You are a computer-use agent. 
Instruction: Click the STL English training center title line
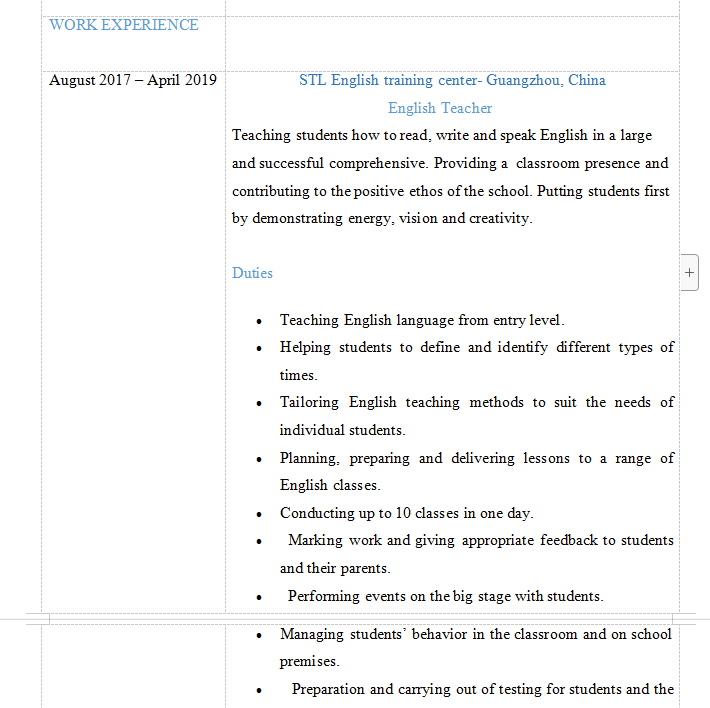452,80
